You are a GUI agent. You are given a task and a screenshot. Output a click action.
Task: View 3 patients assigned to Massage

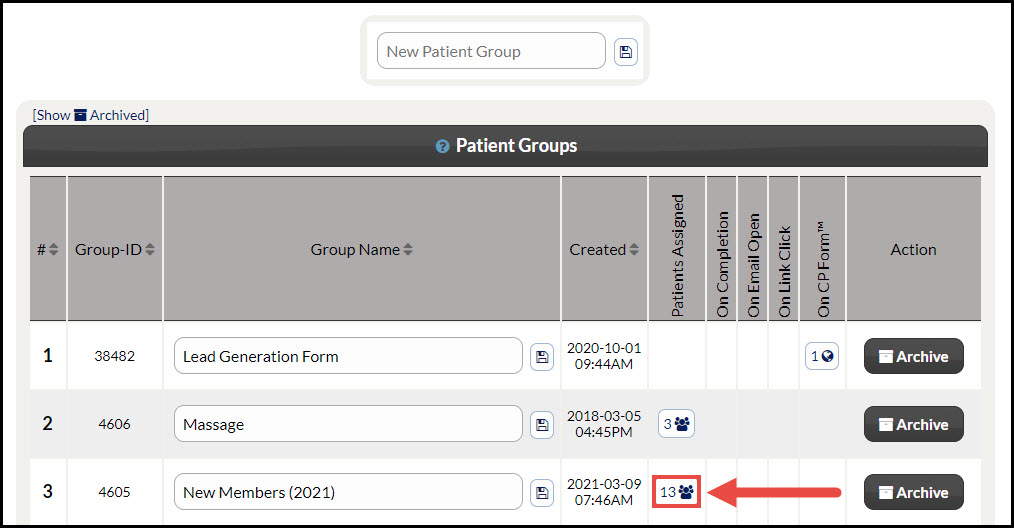(x=676, y=424)
